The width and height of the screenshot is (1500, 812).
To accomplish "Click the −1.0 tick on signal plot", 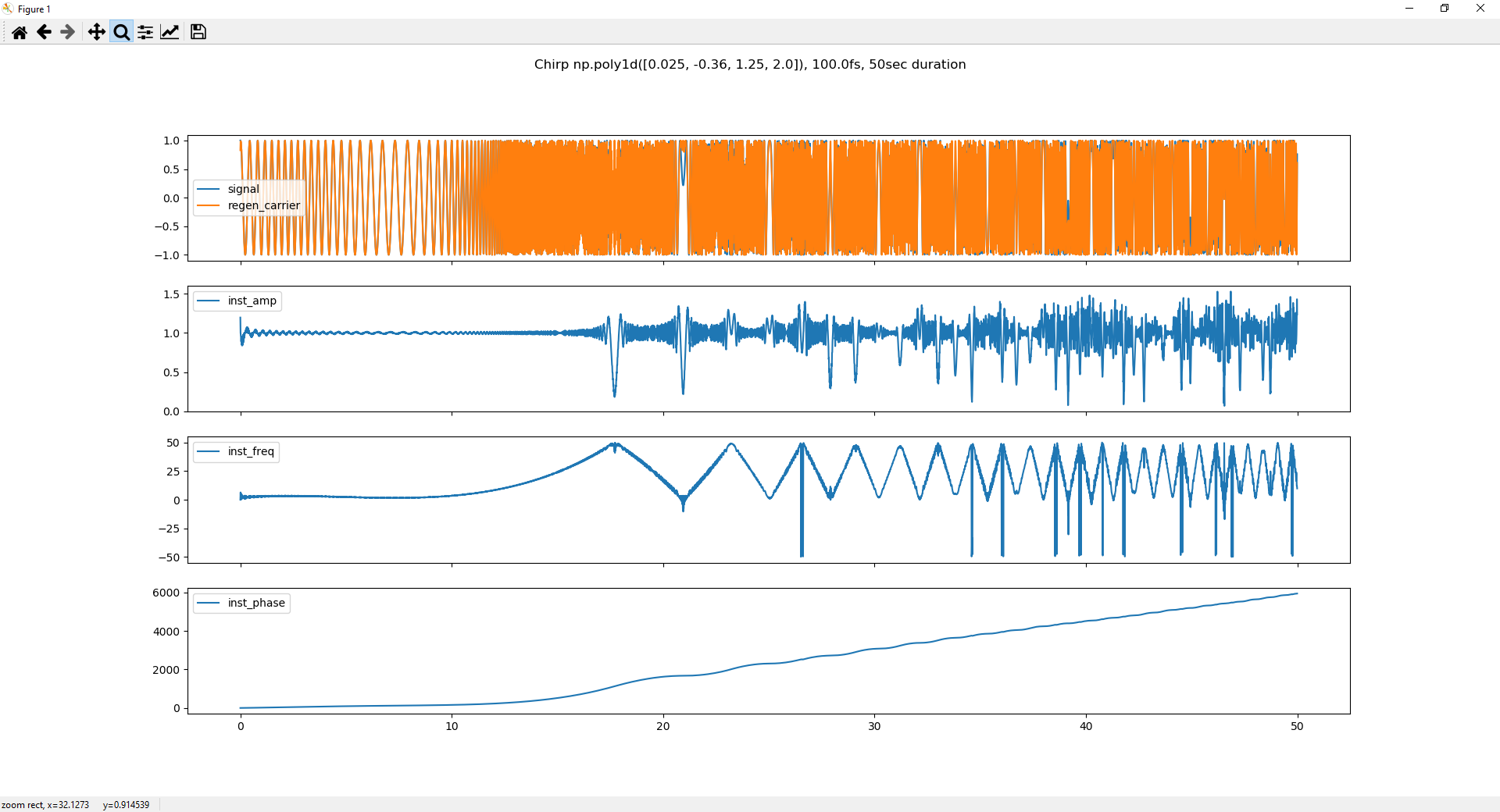I will [166, 255].
